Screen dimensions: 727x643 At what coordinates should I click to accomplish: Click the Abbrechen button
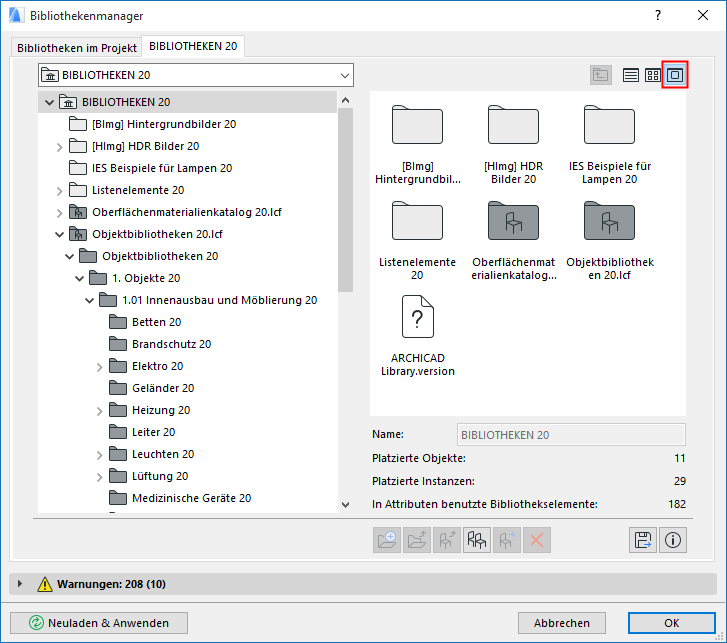click(561, 623)
